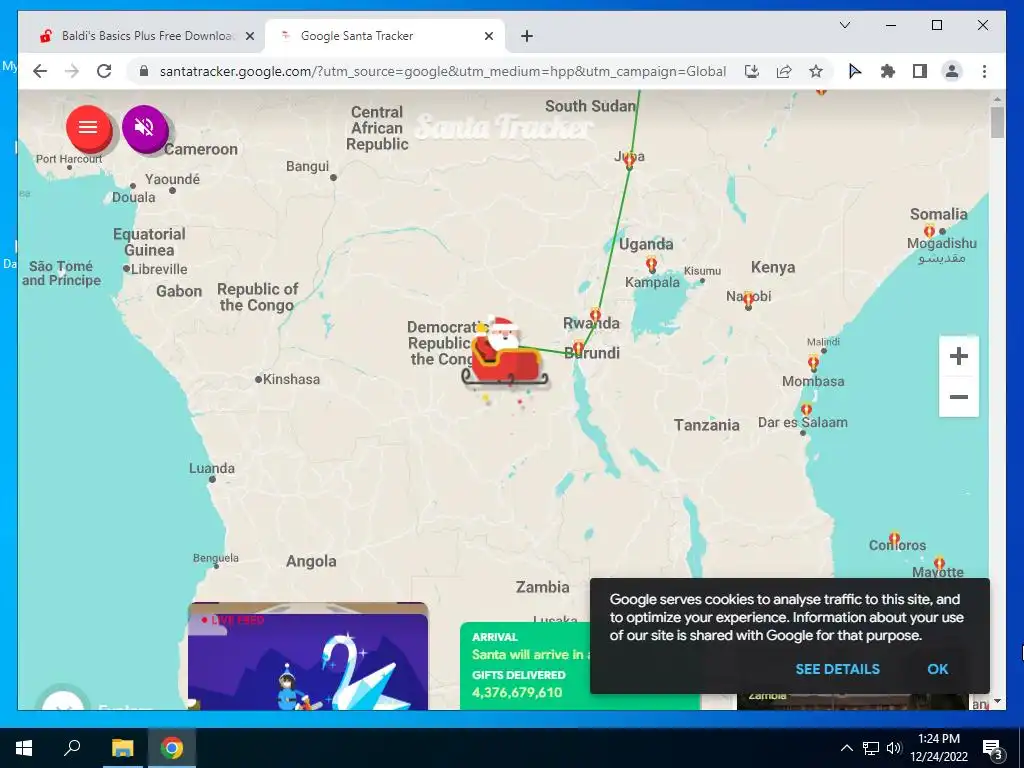This screenshot has width=1024, height=768.
Task: Open Chrome extensions puzzle icon
Action: 888,71
